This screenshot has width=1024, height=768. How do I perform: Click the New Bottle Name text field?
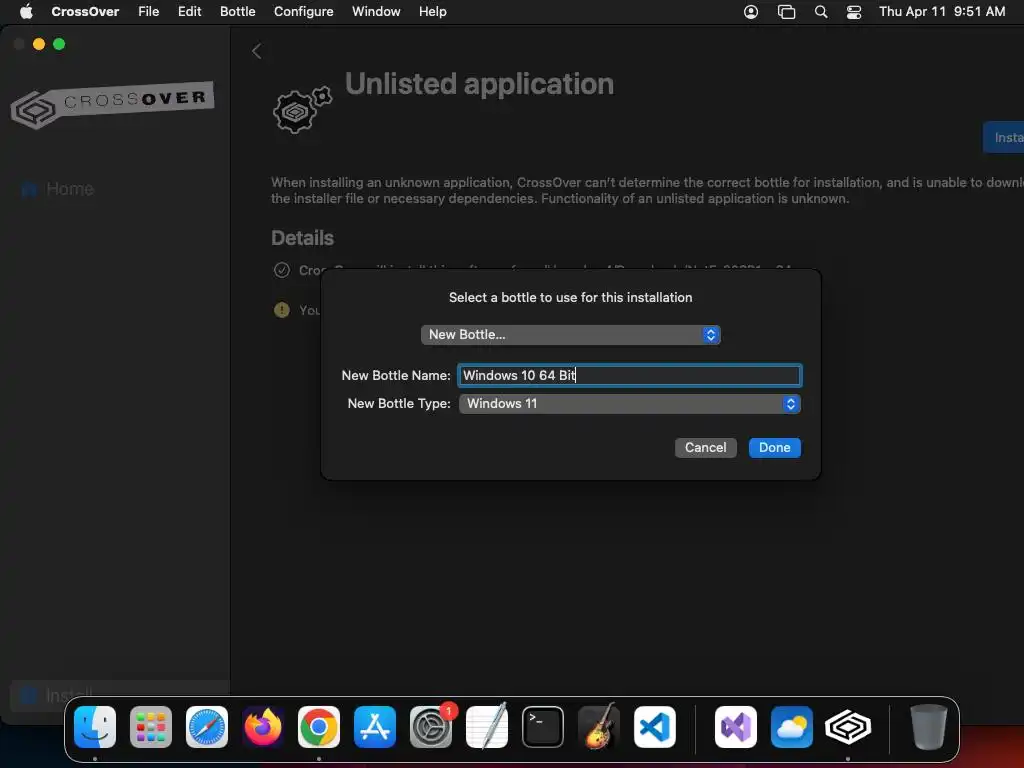click(630, 375)
